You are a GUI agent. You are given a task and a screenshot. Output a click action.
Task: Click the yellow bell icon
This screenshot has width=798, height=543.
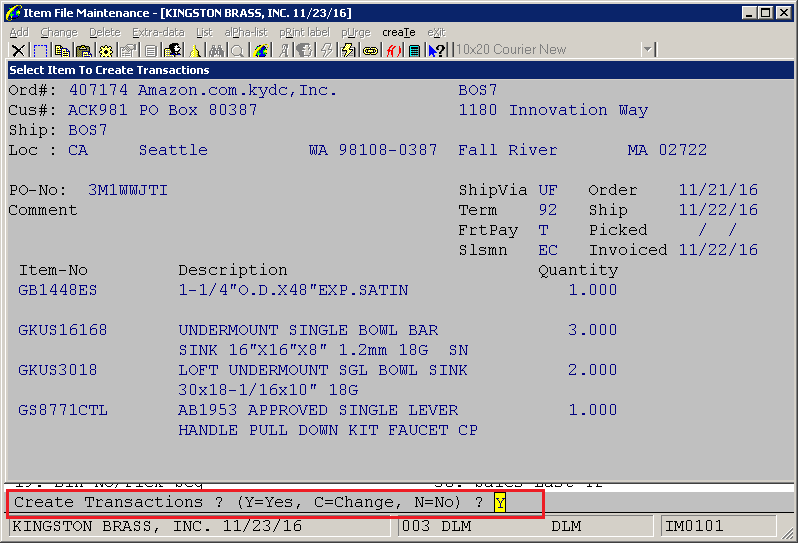[x=195, y=50]
